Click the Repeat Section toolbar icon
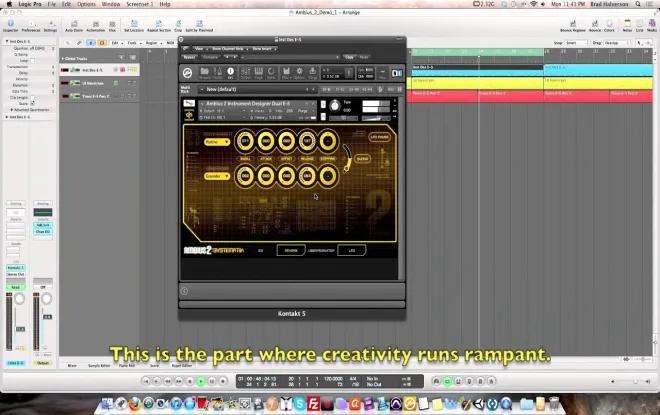The height and width of the screenshot is (415, 660). pos(159,25)
